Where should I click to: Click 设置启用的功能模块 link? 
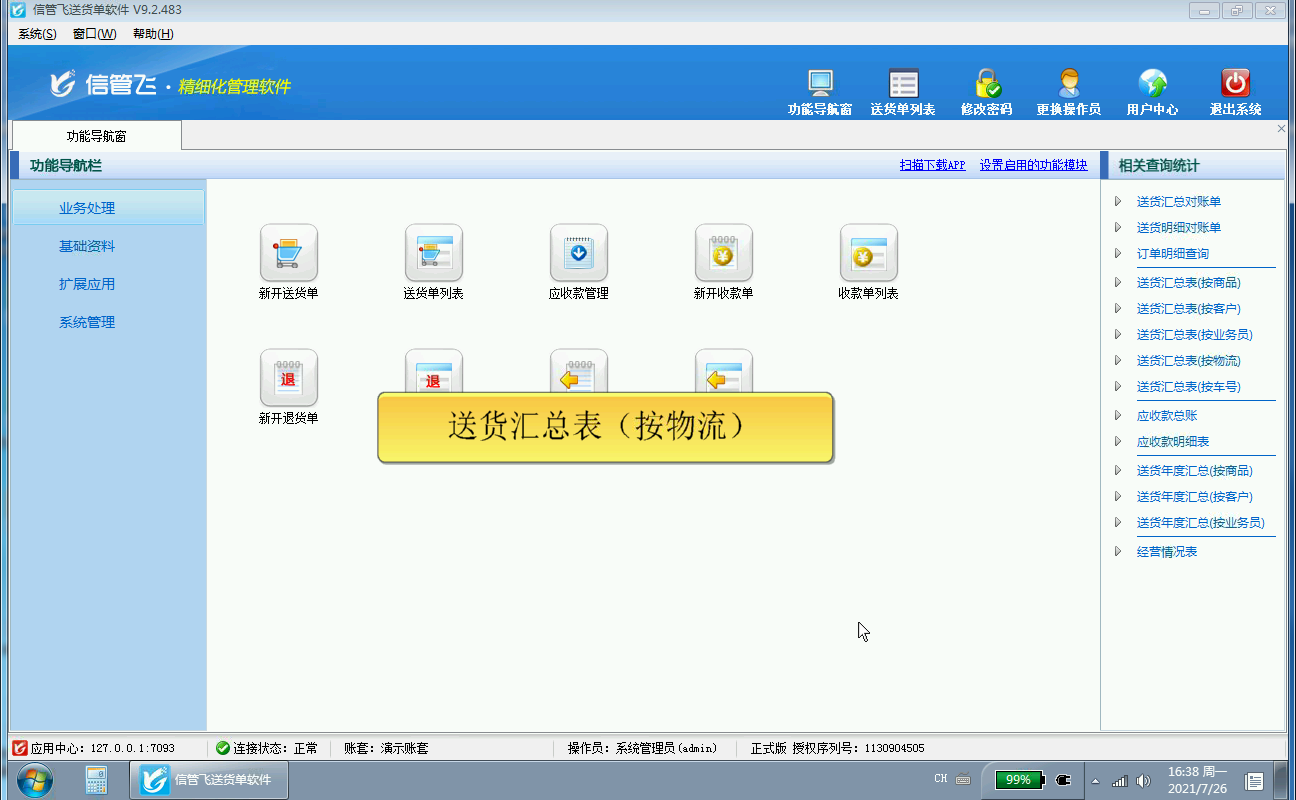point(1033,165)
